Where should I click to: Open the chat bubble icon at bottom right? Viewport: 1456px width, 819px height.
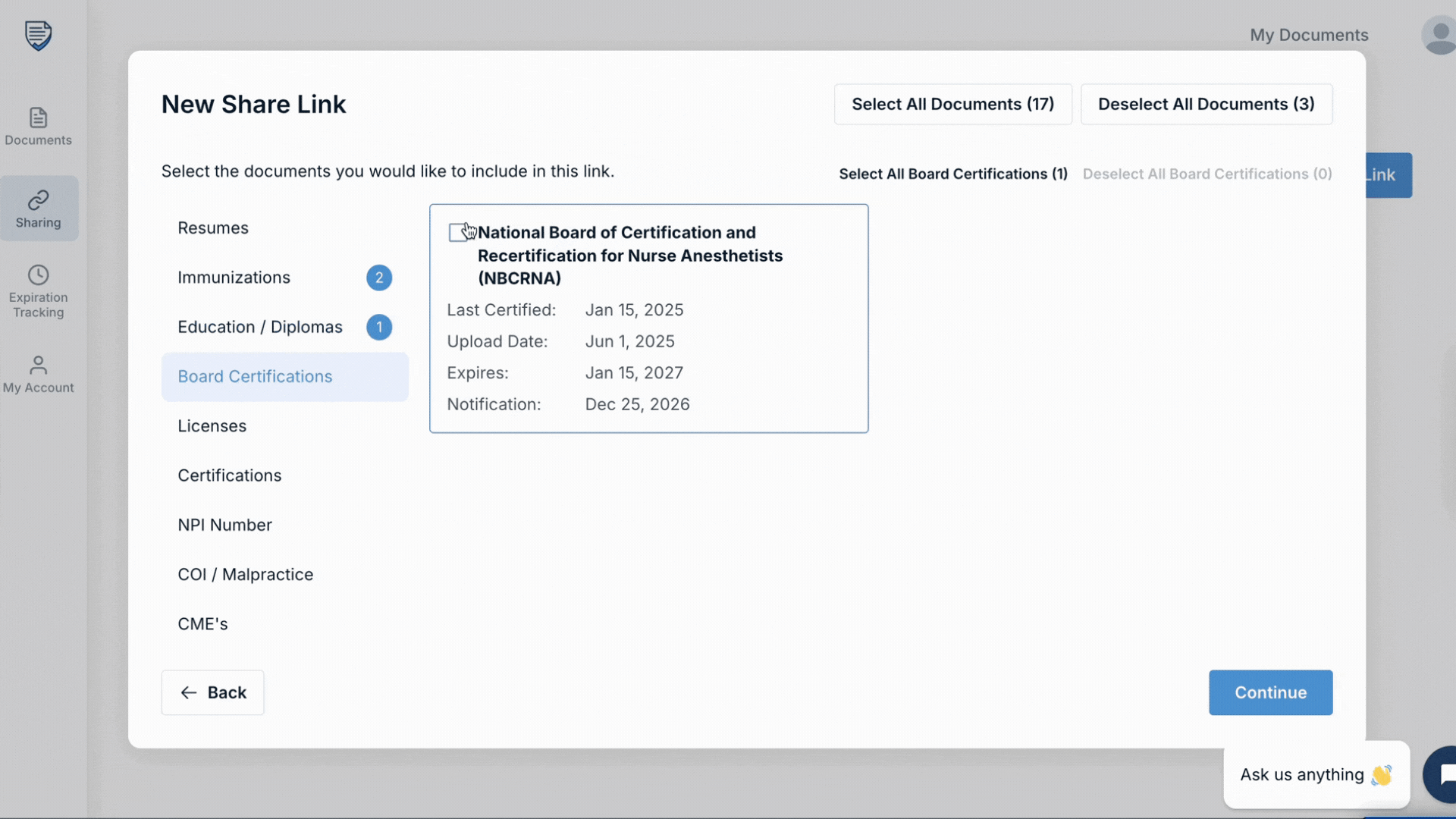coord(1441,774)
